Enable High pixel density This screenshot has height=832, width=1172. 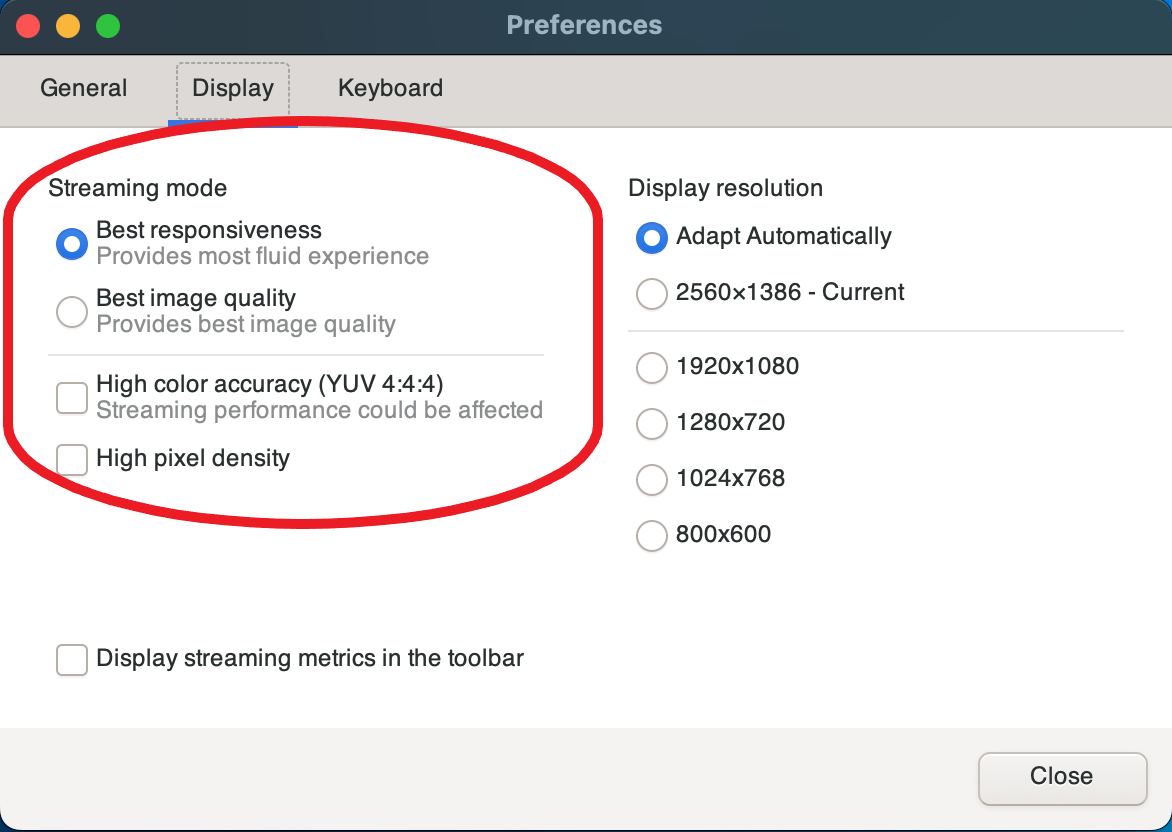pos(71,459)
